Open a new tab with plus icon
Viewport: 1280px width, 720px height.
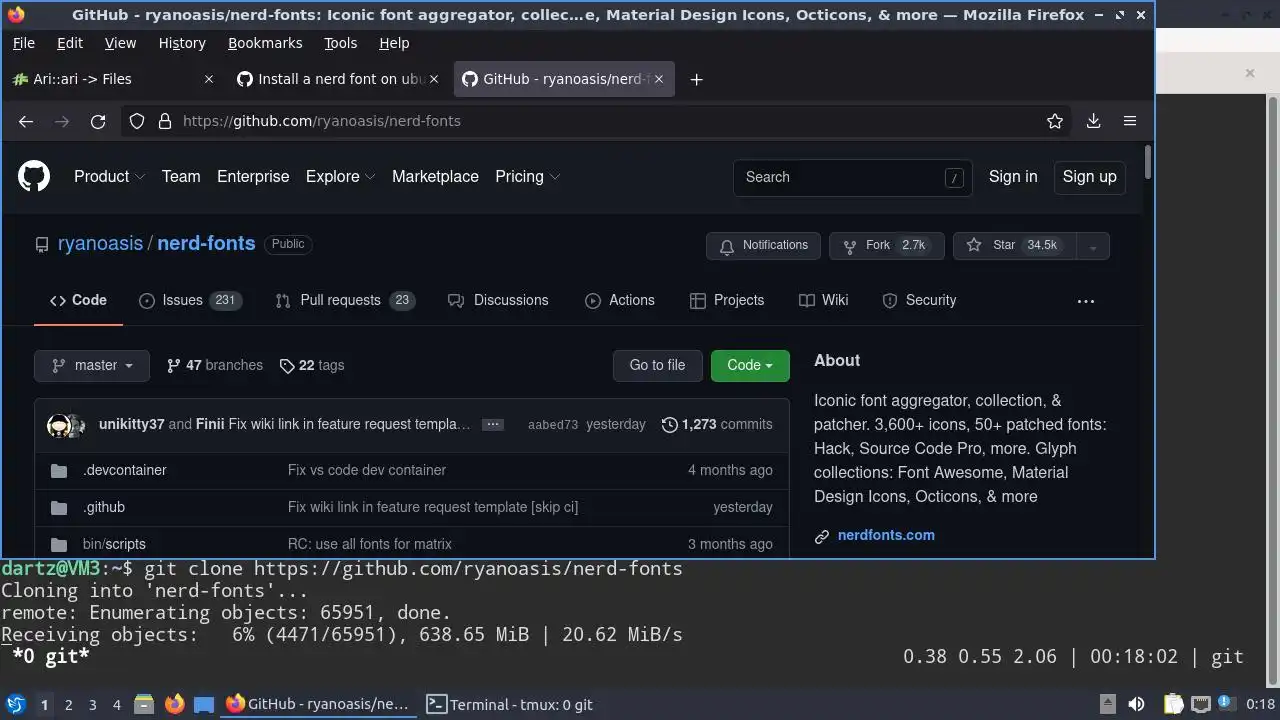(697, 79)
